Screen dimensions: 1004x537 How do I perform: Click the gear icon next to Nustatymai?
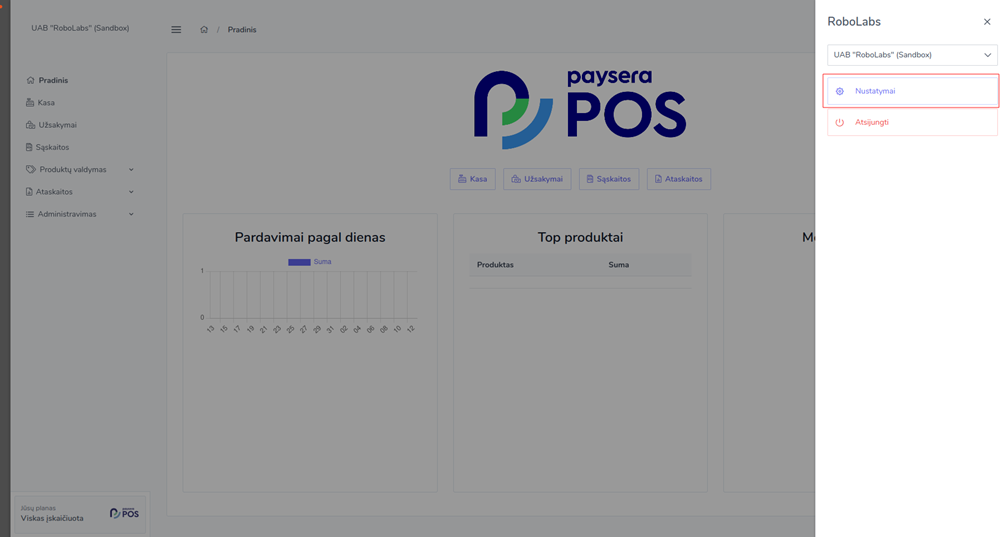pyautogui.click(x=839, y=92)
